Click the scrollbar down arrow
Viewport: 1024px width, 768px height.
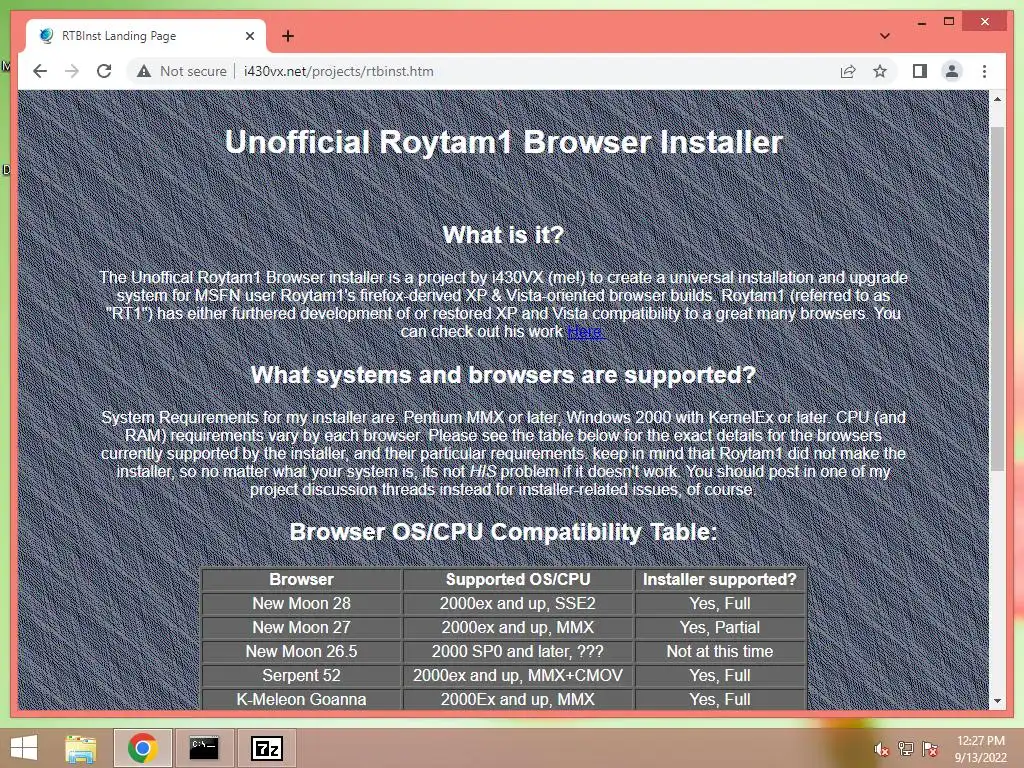click(997, 701)
